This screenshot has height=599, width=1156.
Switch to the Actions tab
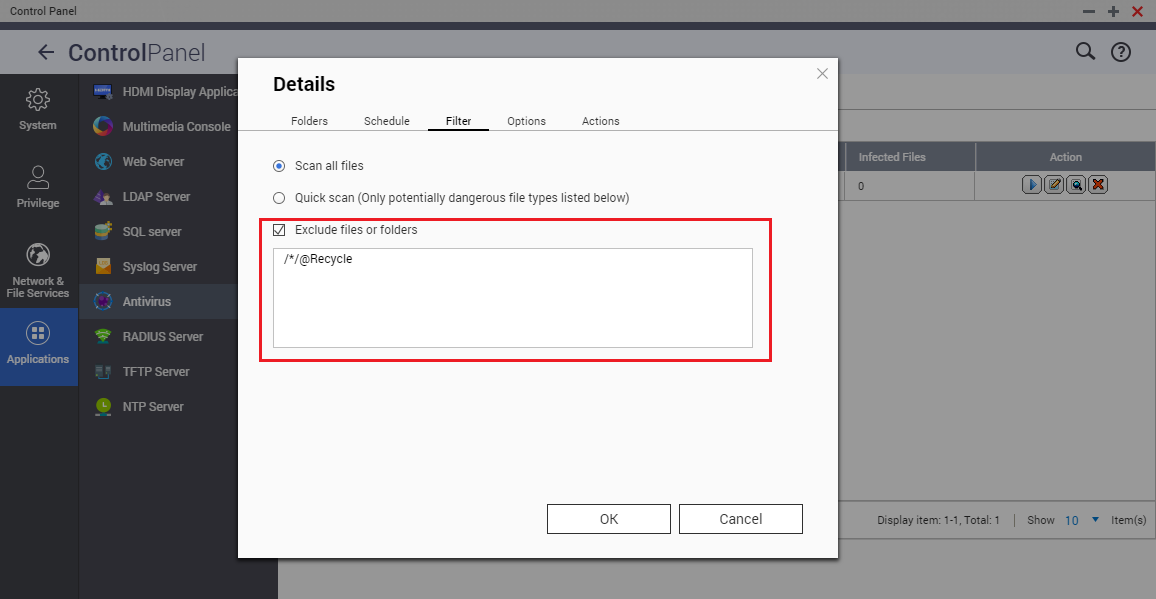[x=600, y=121]
